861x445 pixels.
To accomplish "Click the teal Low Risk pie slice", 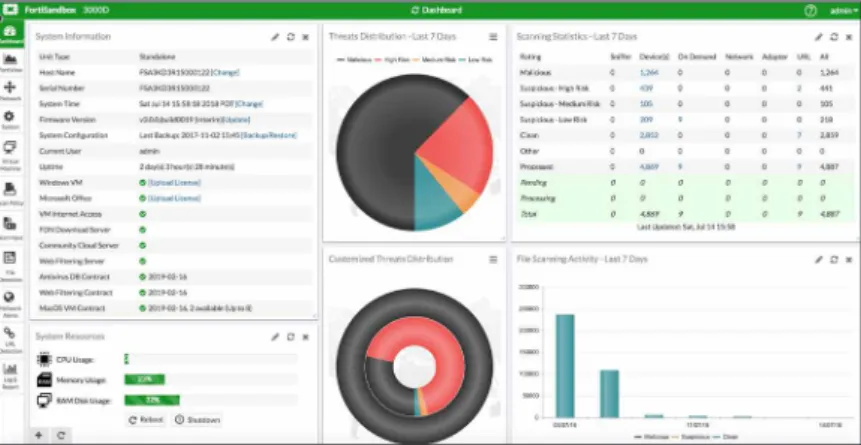I will [434, 202].
